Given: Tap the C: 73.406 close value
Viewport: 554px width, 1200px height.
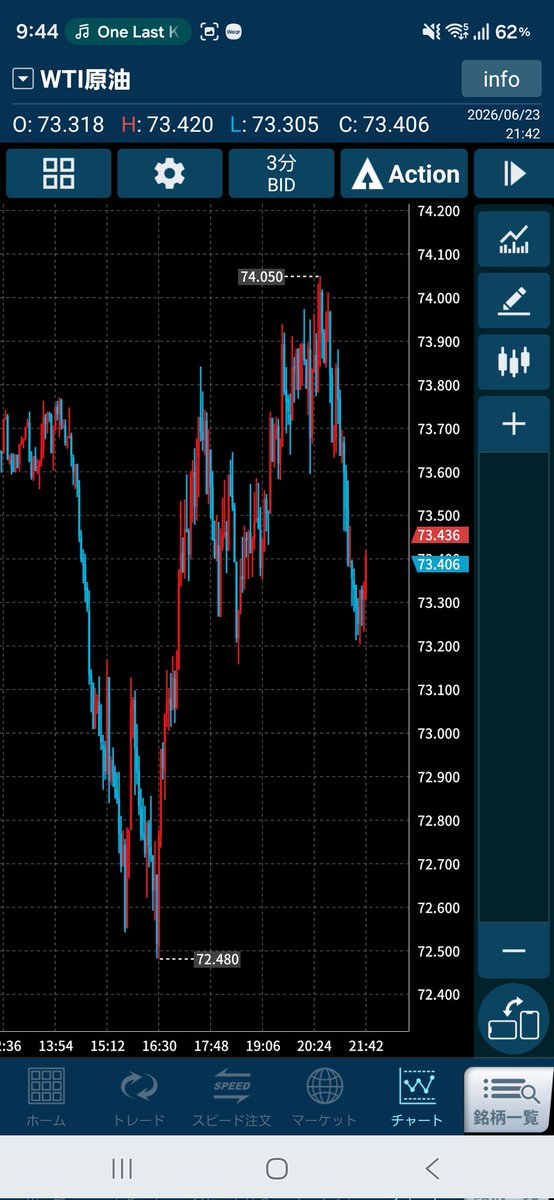Looking at the screenshot, I should 384,125.
